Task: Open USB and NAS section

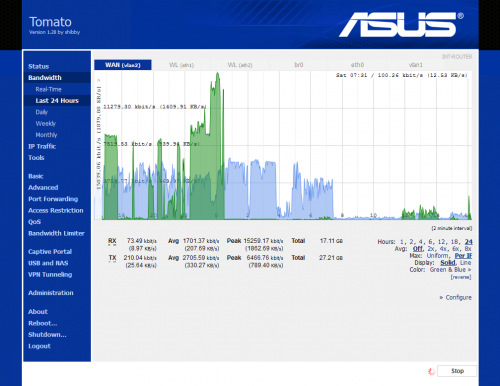Action: [48, 263]
